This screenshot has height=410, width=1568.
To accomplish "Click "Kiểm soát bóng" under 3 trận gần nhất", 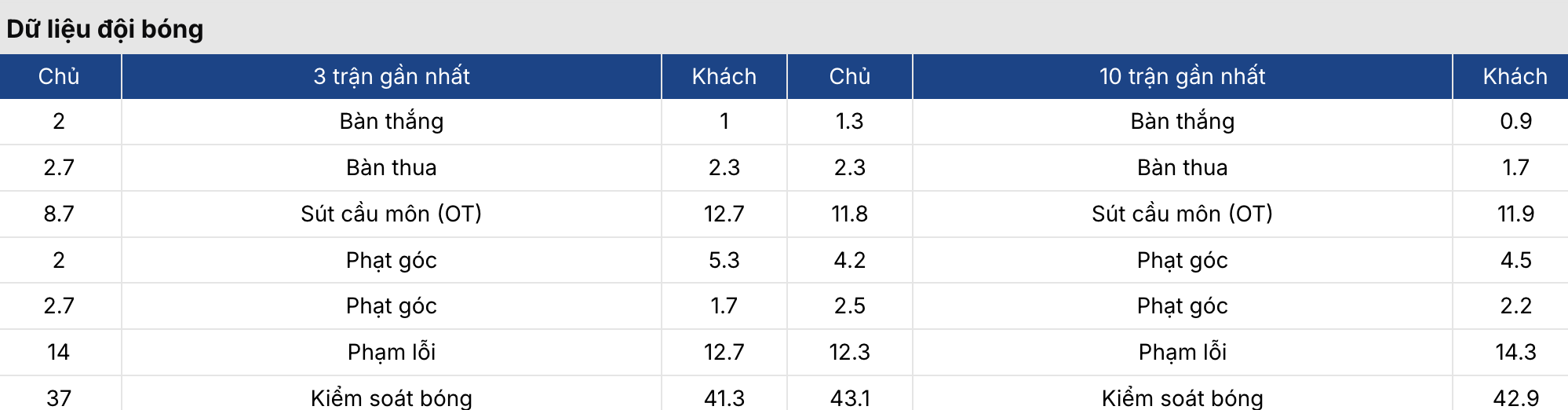I will [x=391, y=398].
